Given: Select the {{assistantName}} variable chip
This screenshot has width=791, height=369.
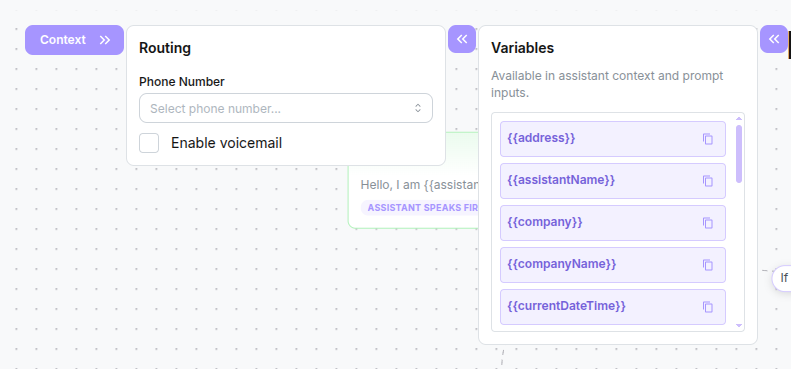Looking at the screenshot, I should [x=612, y=181].
